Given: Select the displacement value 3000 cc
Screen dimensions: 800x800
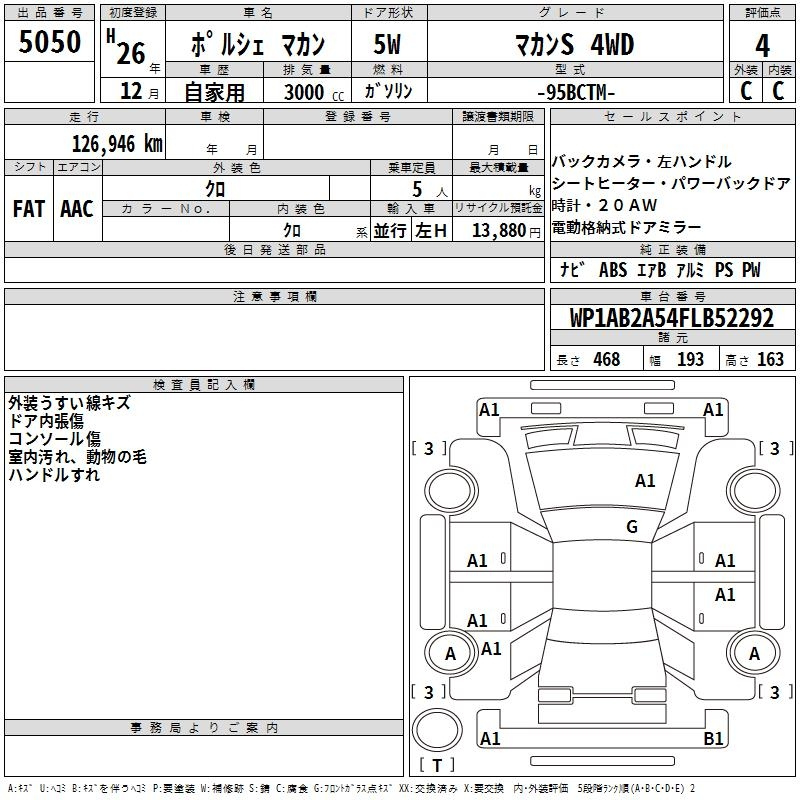Looking at the screenshot, I should [314, 92].
